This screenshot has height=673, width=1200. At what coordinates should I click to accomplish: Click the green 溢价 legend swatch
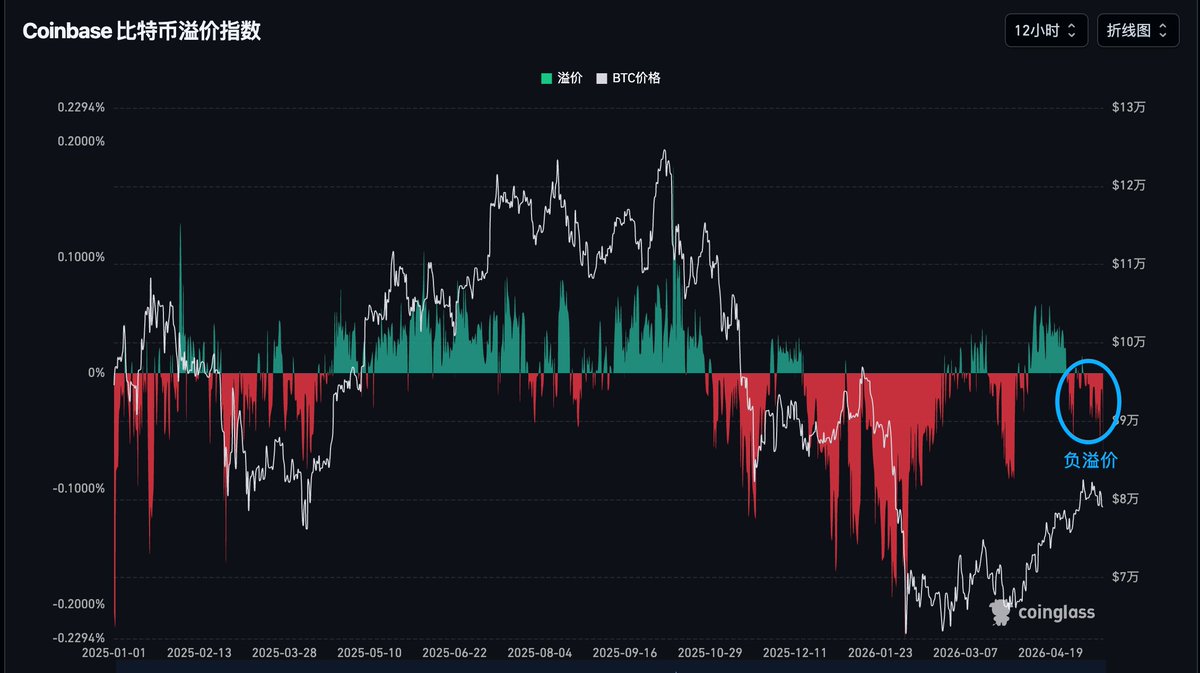tap(546, 78)
